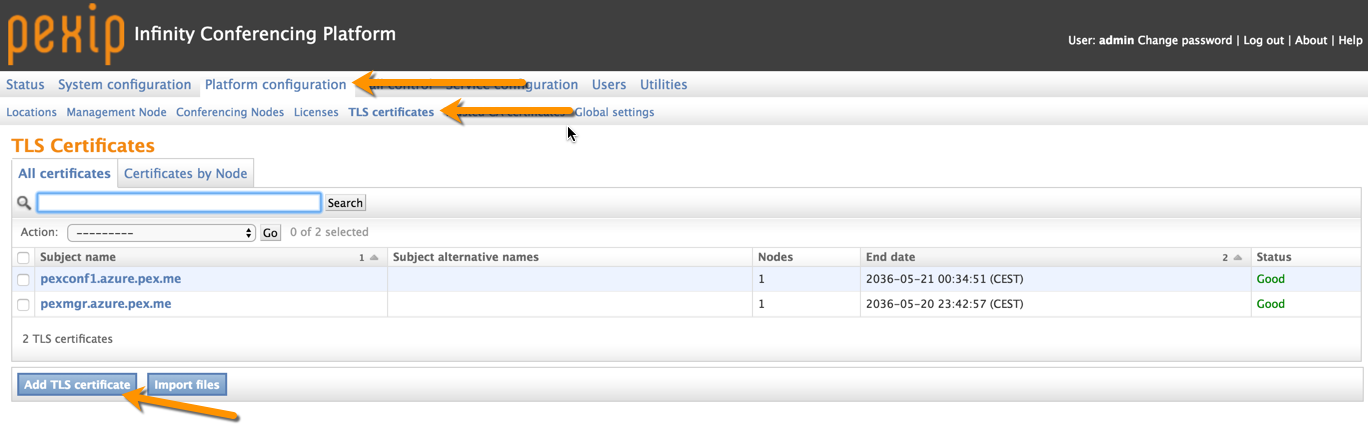Open pexconf1.azure.pex.me certificate

(111, 279)
